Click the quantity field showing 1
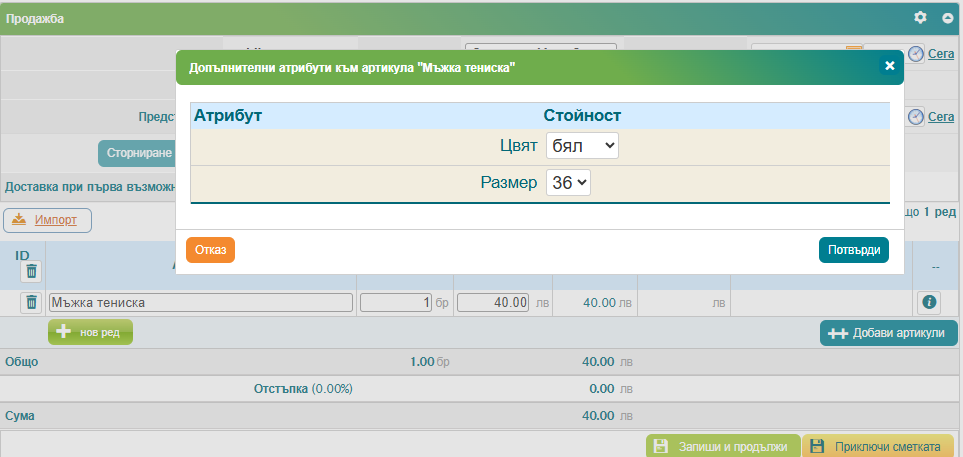 pos(396,302)
